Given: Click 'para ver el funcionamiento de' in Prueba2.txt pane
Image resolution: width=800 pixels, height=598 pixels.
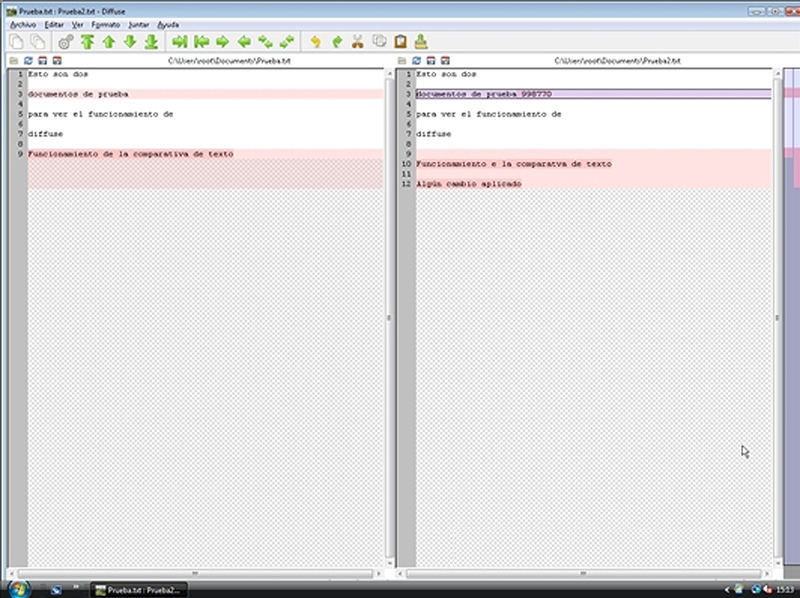Looking at the screenshot, I should click(489, 114).
